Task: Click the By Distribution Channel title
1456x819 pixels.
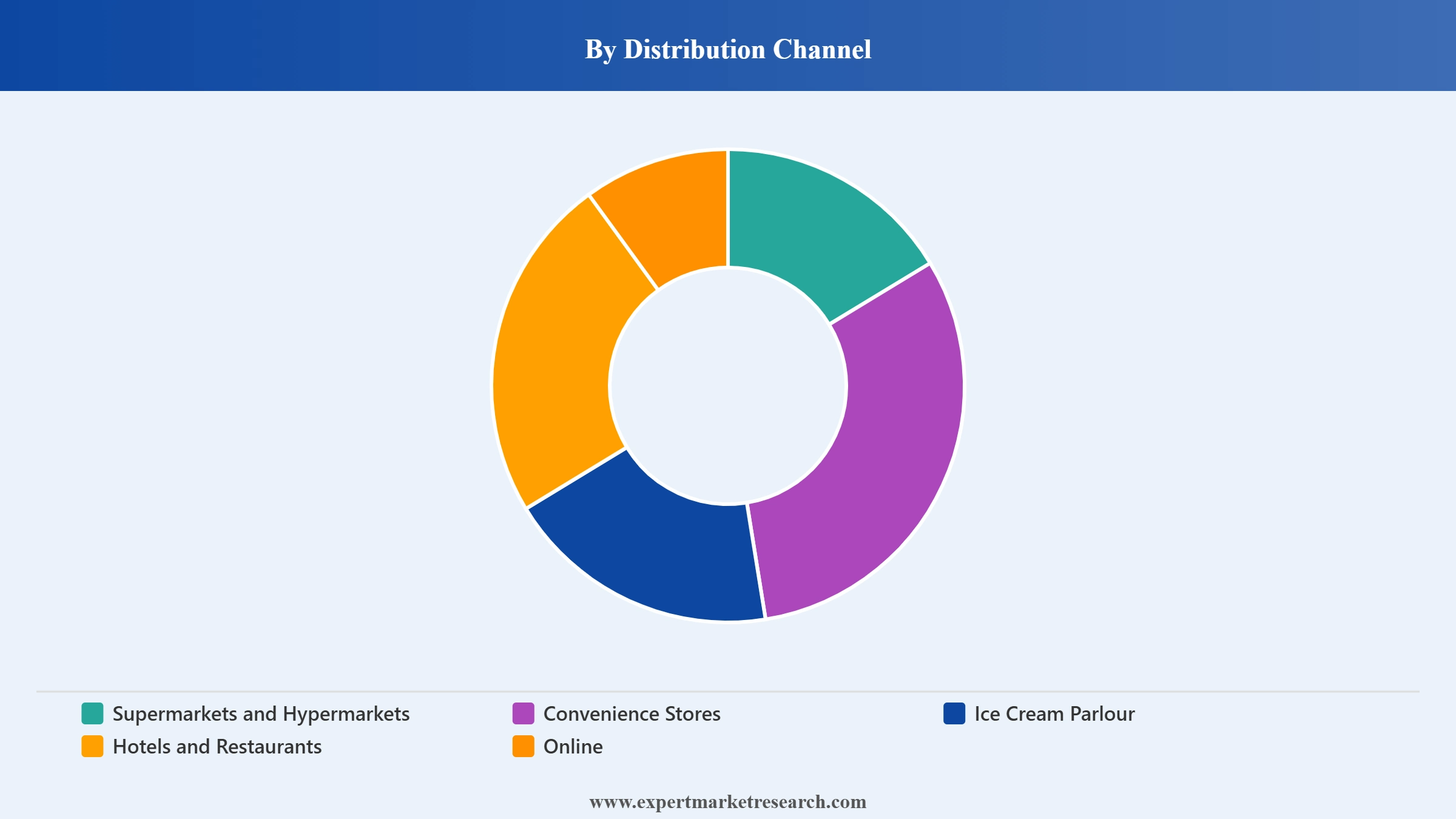Action: pos(728,49)
